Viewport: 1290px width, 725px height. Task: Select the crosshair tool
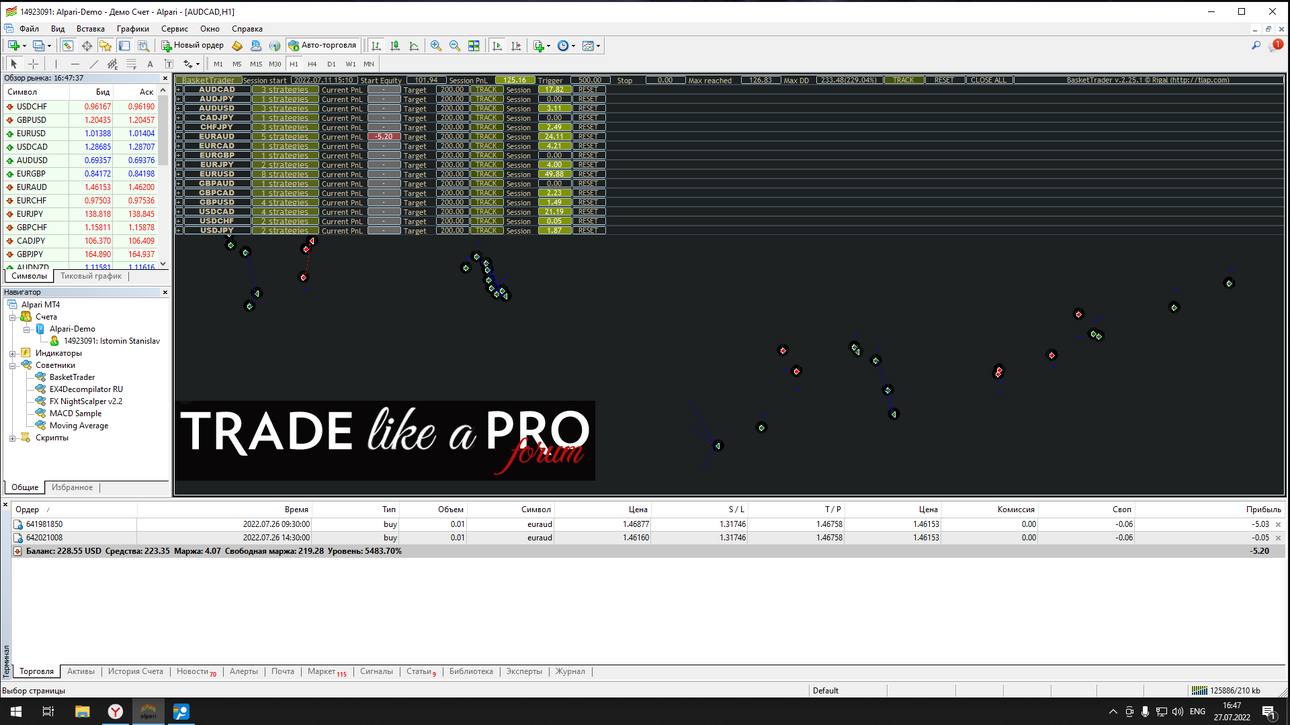pos(33,64)
